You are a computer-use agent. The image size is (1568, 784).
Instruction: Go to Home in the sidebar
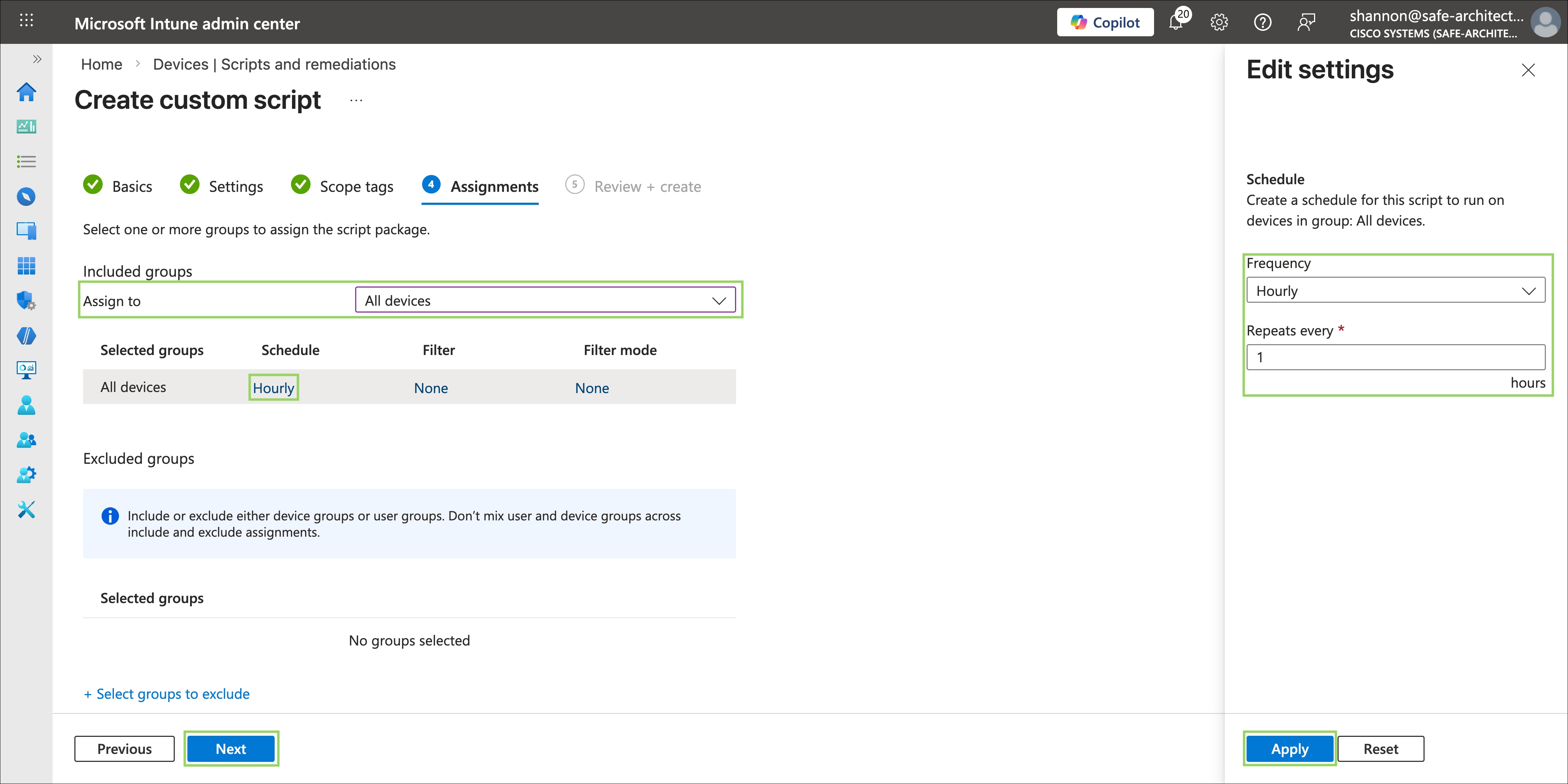coord(26,92)
